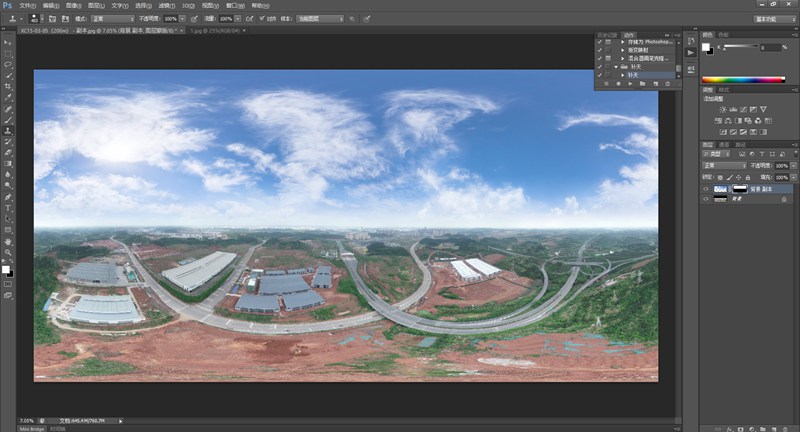Viewport: 800px width, 432px height.
Task: Select the Zoom tool in toolbar
Action: tap(8, 252)
